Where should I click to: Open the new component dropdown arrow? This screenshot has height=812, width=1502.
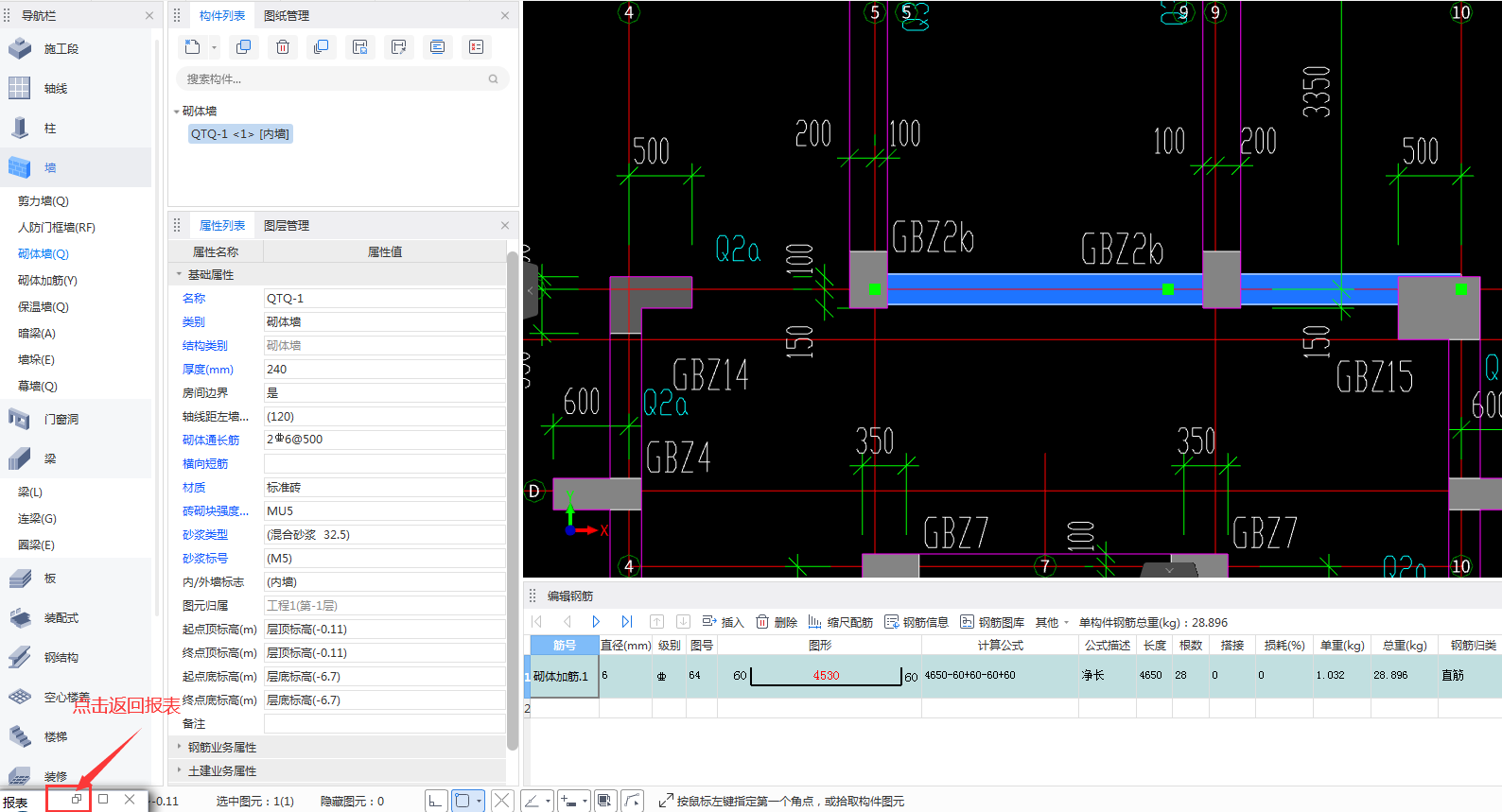point(214,47)
